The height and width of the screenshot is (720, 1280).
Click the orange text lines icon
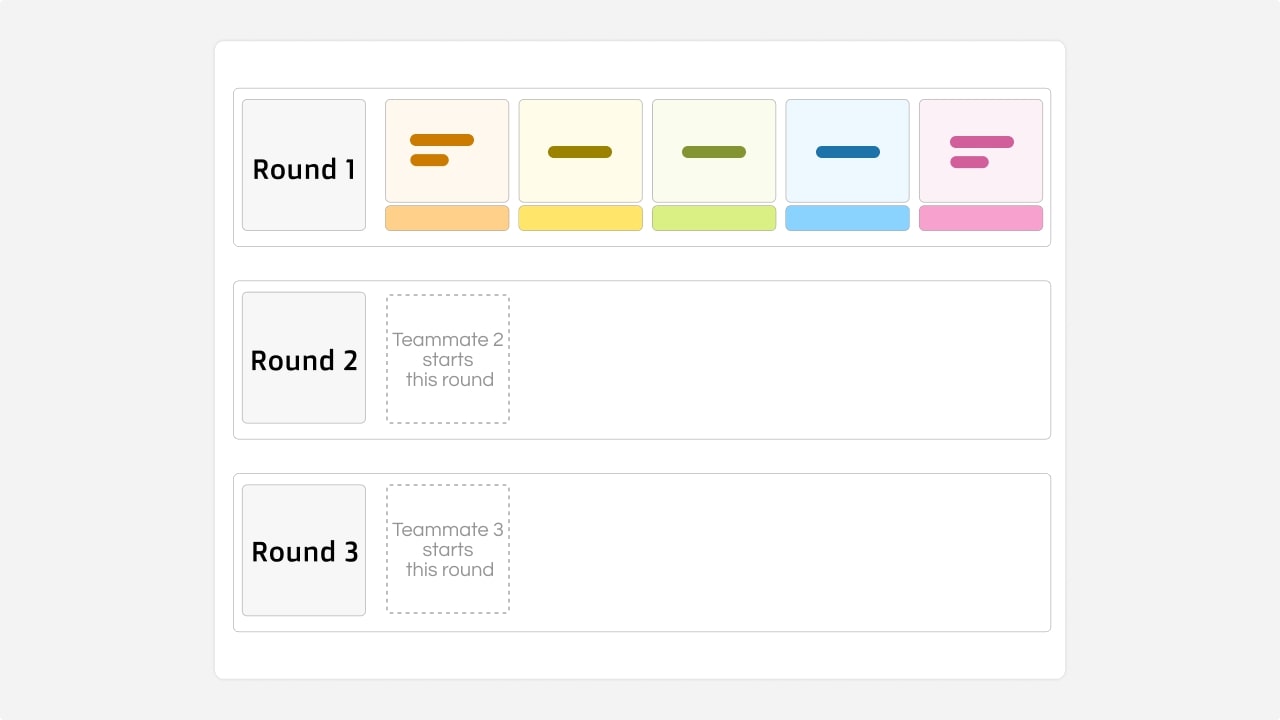441,150
